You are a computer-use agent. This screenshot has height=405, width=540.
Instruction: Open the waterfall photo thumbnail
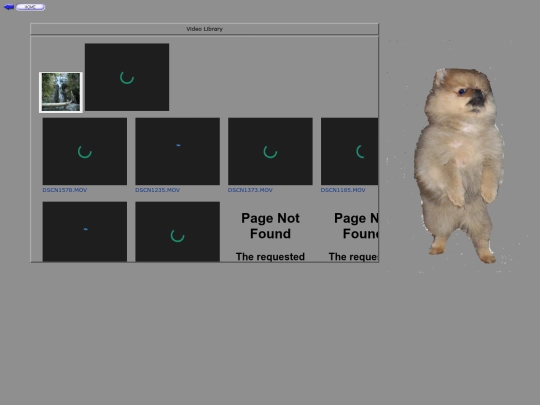61,92
